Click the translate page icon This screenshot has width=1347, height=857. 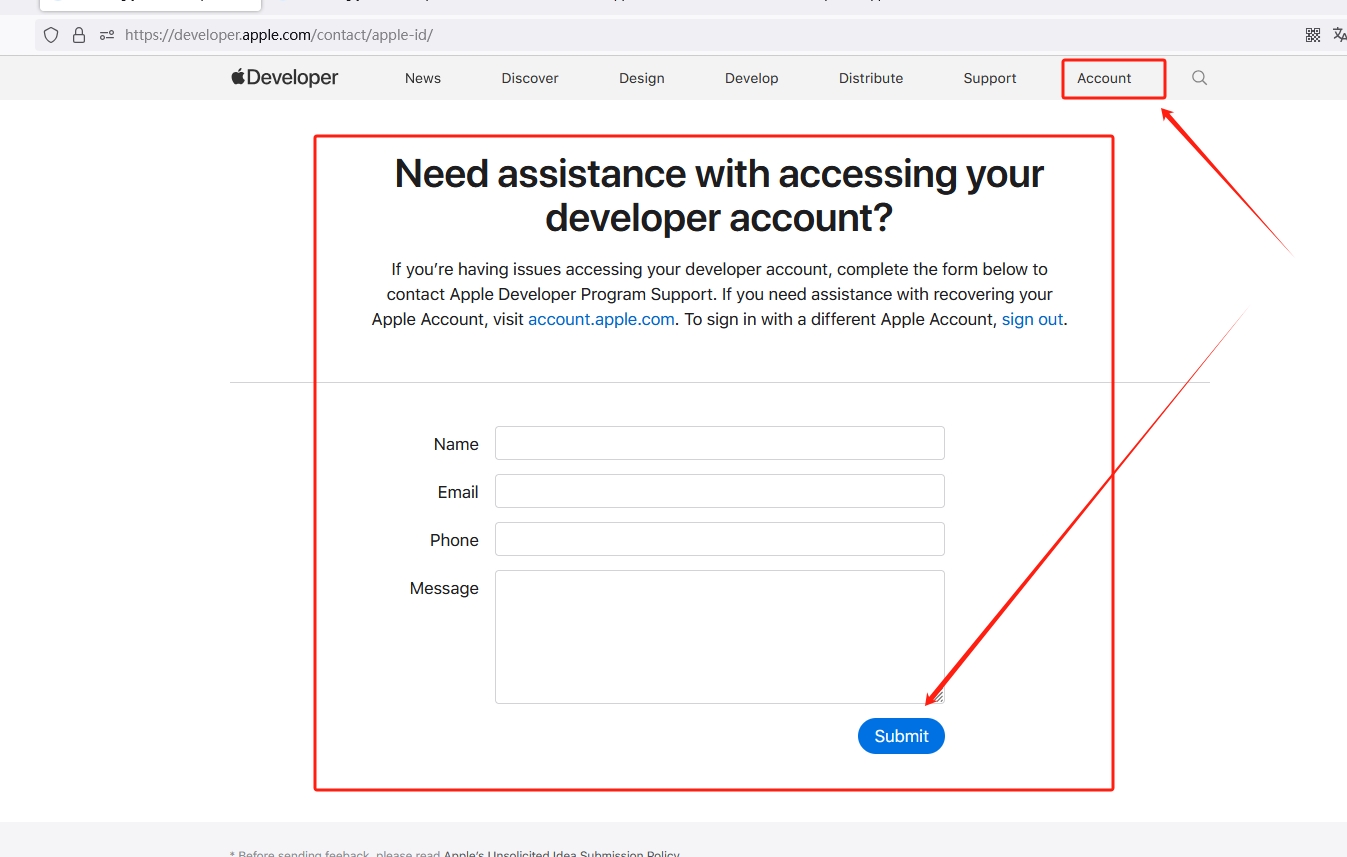coord(1340,35)
